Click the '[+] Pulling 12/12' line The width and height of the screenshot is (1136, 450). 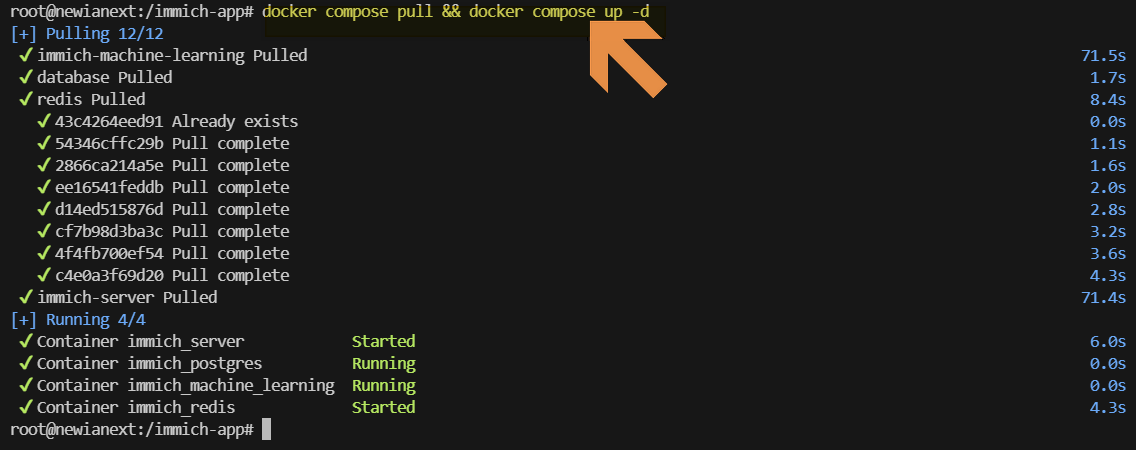(88, 33)
